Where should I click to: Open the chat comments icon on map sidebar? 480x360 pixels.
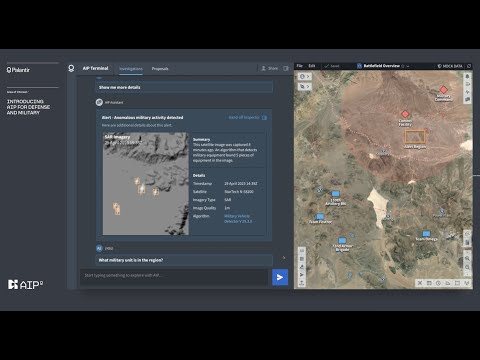coord(467,99)
